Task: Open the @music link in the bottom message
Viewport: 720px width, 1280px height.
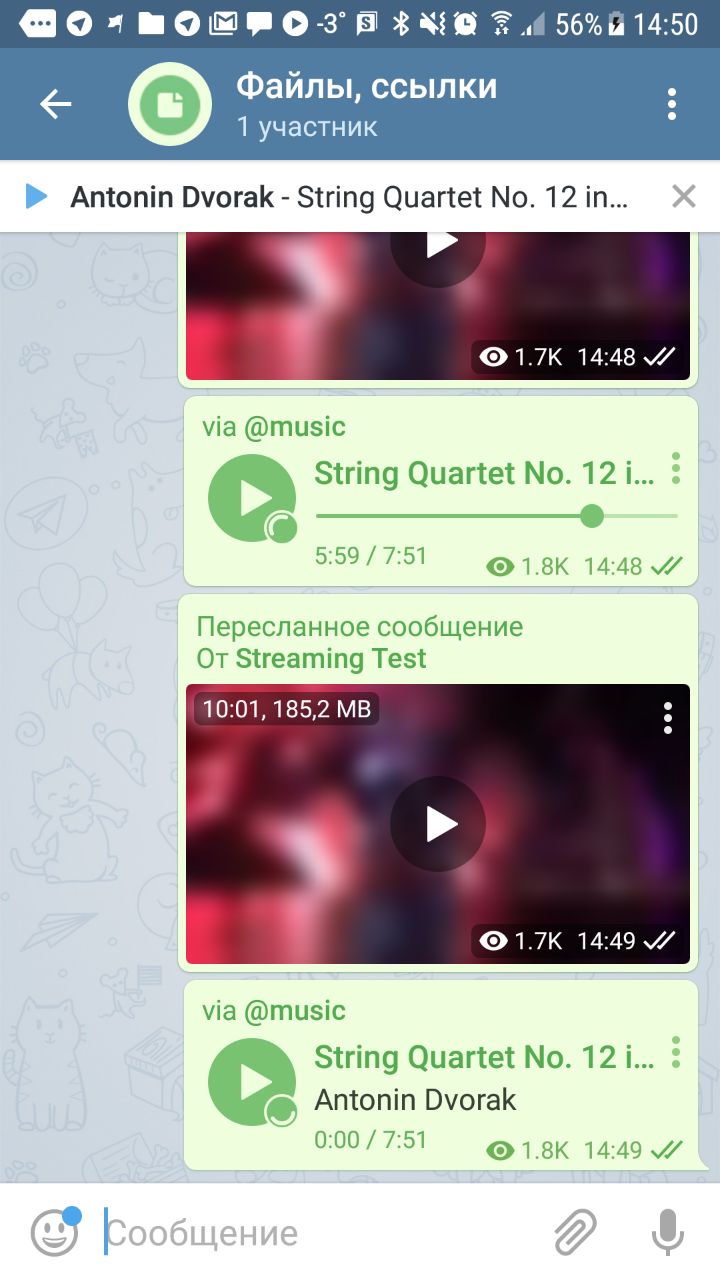Action: point(295,1011)
